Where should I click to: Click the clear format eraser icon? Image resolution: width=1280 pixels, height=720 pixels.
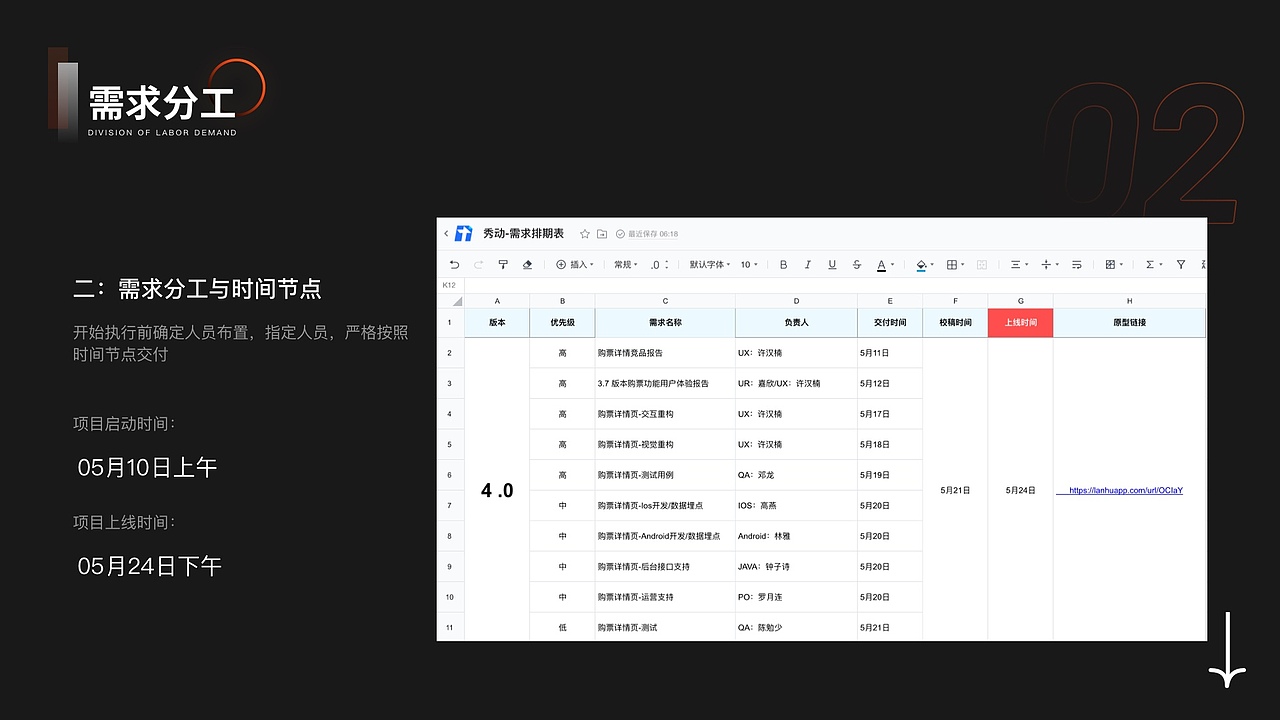(527, 264)
